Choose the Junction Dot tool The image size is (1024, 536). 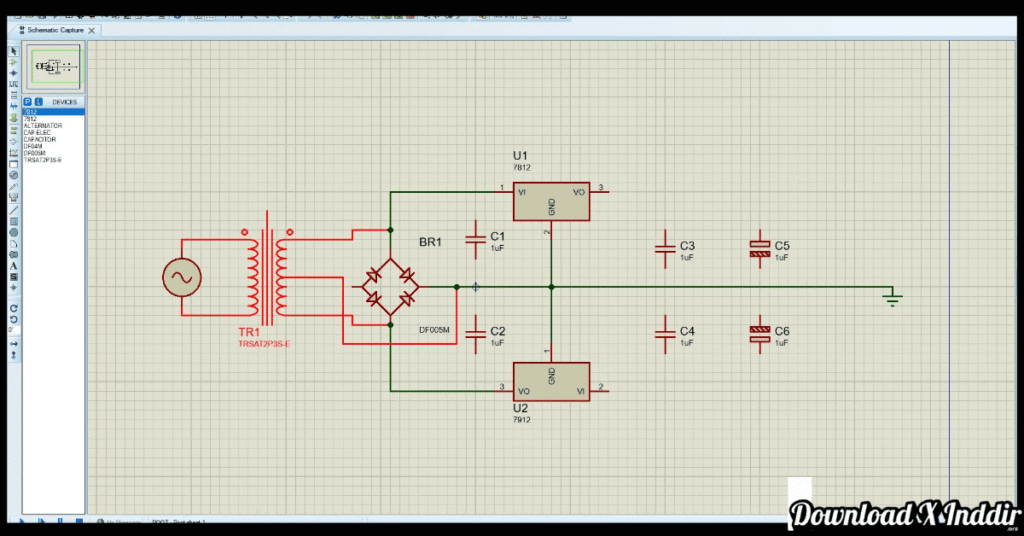tap(14, 73)
